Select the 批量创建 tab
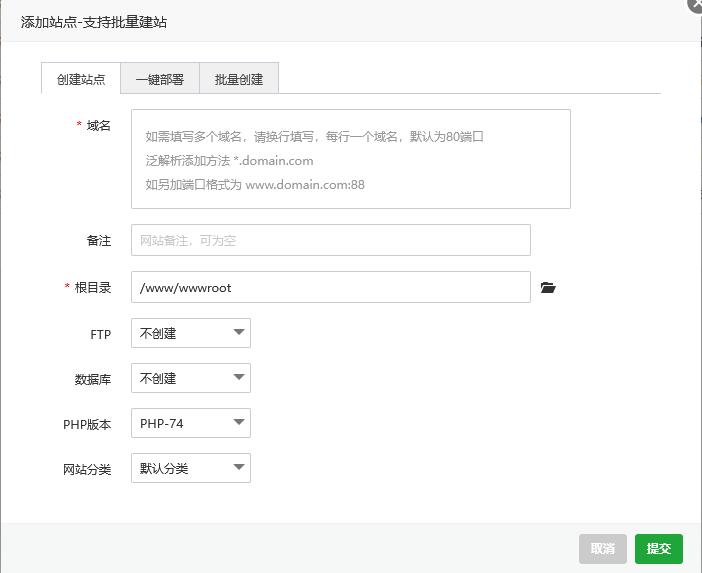Image resolution: width=702 pixels, height=573 pixels. tap(239, 79)
